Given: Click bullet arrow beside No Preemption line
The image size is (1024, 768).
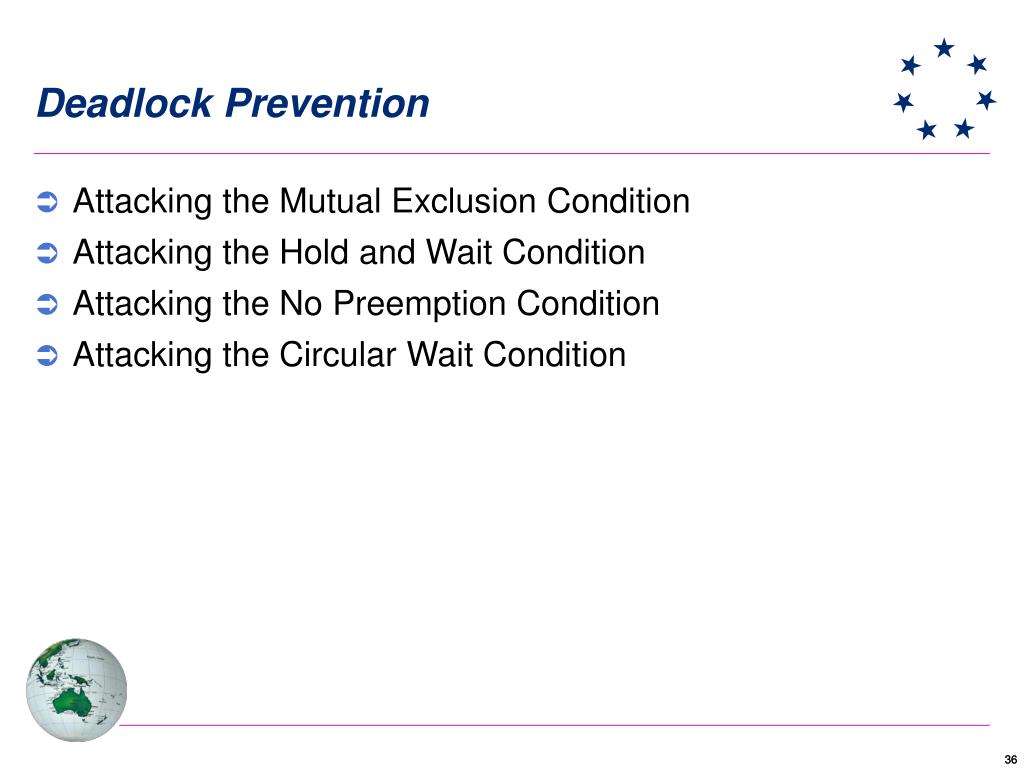Looking at the screenshot, I should click(x=47, y=304).
